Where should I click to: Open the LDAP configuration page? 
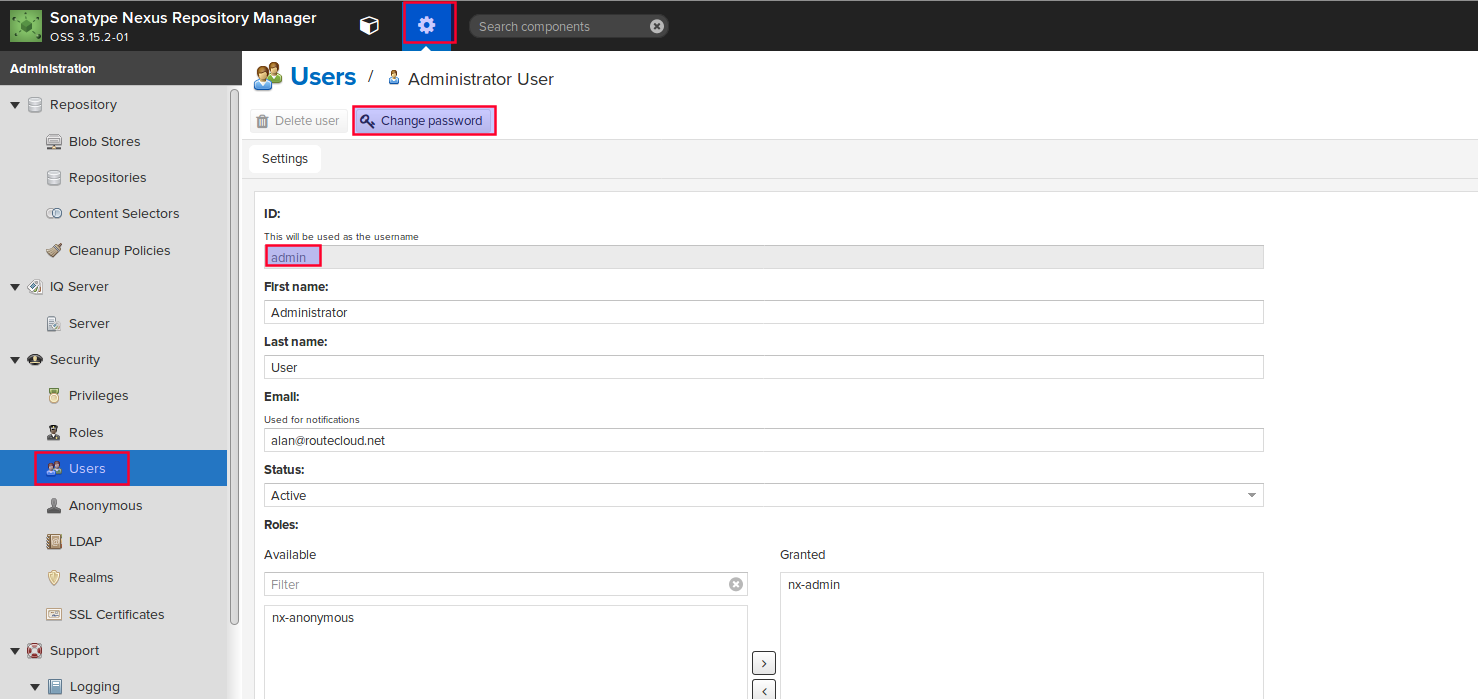tap(86, 542)
